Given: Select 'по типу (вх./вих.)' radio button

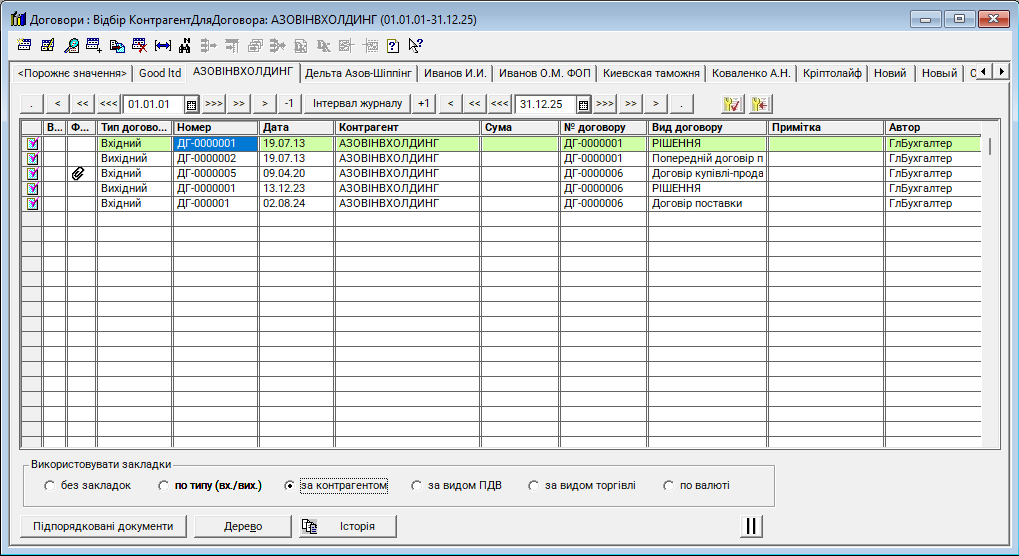Looking at the screenshot, I should [x=164, y=487].
